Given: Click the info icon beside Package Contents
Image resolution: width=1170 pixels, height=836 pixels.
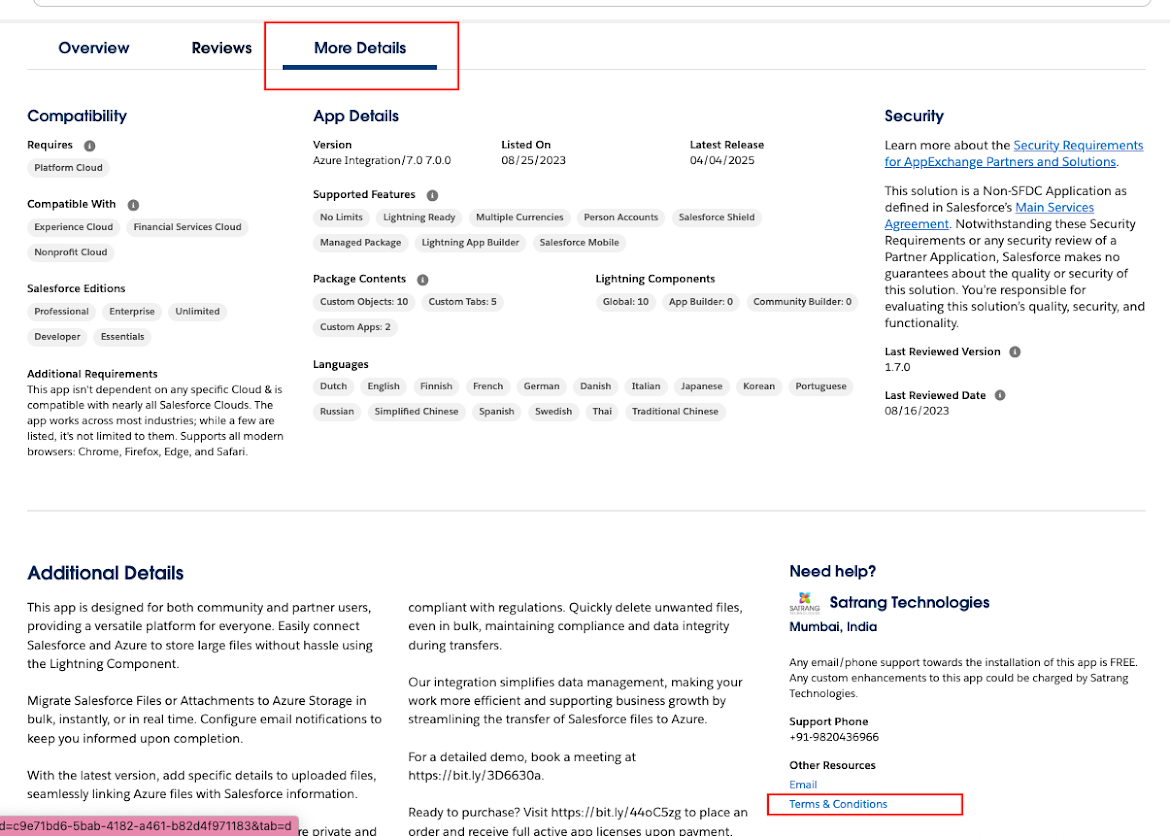Looking at the screenshot, I should pos(422,279).
